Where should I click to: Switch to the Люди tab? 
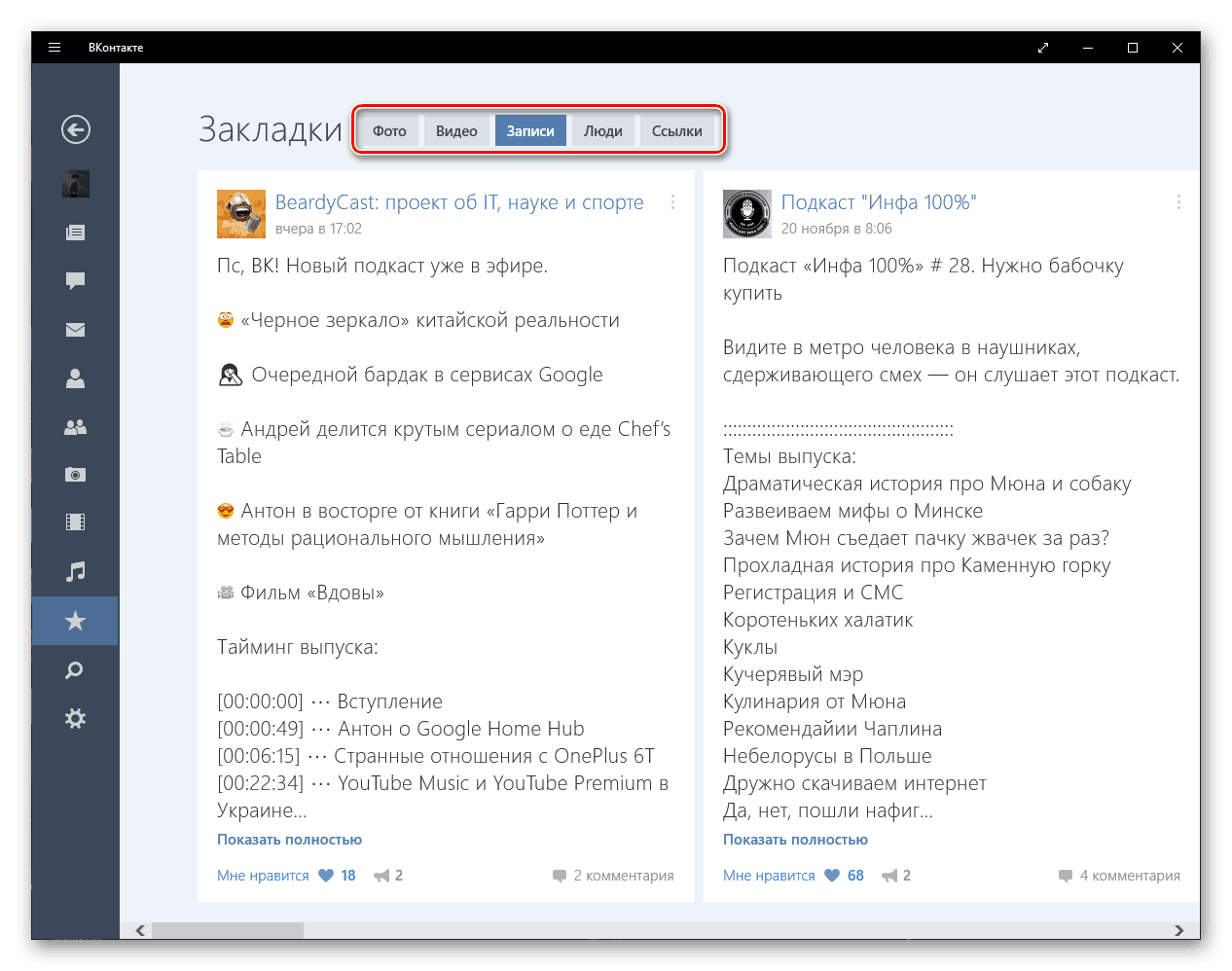602,131
